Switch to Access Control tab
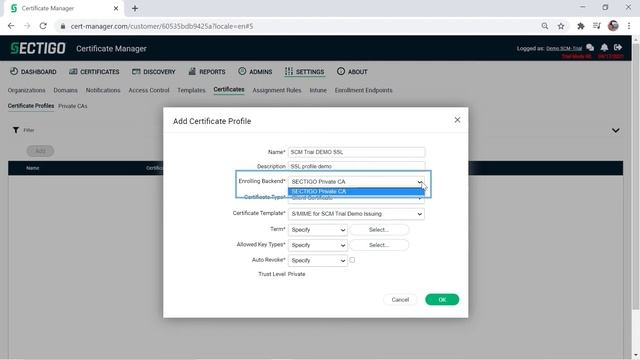Viewport: 640px width, 360px height. [x=149, y=90]
